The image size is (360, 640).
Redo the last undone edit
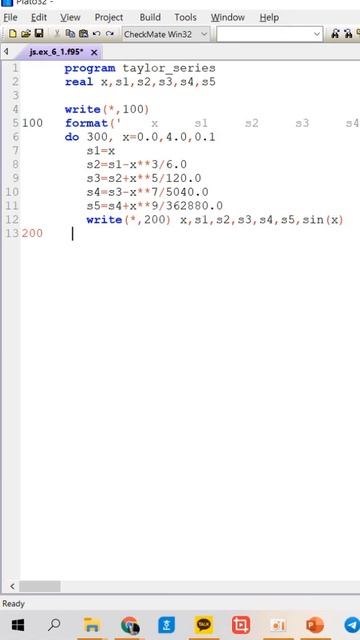click(x=109, y=34)
